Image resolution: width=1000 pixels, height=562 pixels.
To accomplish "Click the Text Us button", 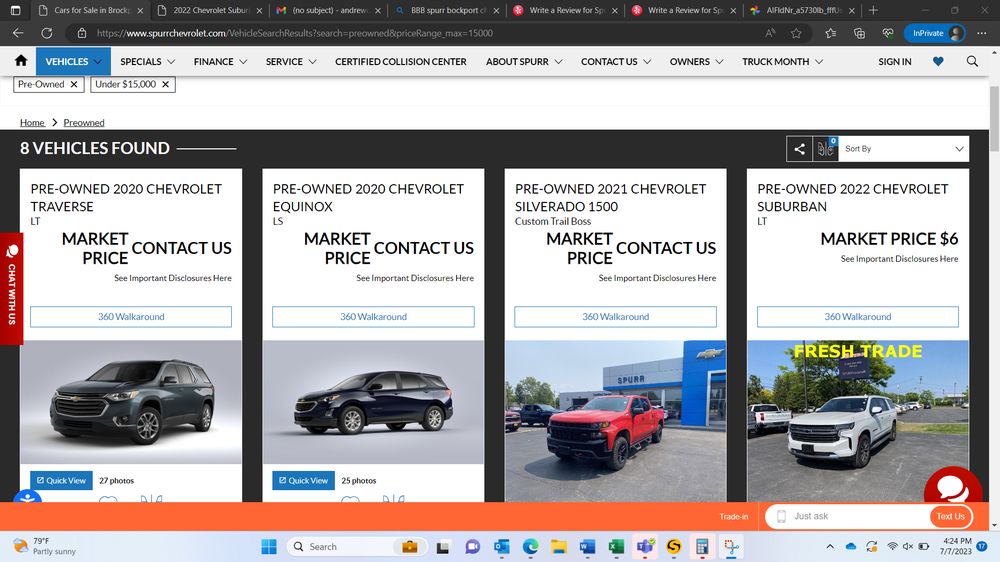I will (x=950, y=516).
